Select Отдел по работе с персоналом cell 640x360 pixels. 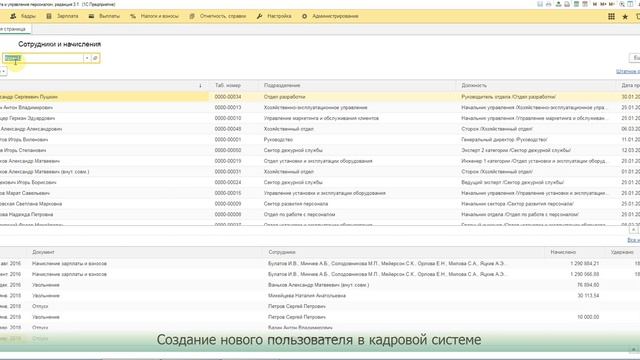tap(299, 214)
